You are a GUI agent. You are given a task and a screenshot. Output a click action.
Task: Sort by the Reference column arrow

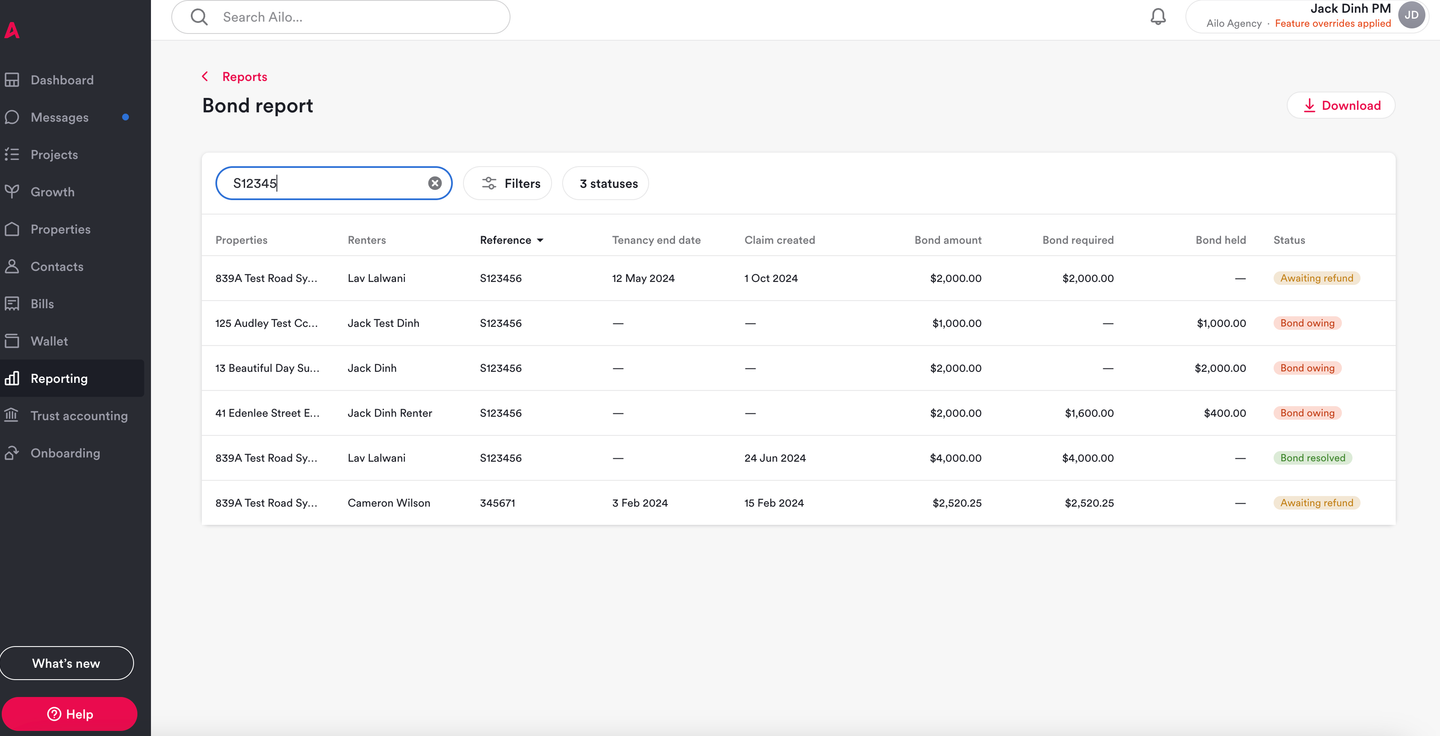tap(540, 241)
